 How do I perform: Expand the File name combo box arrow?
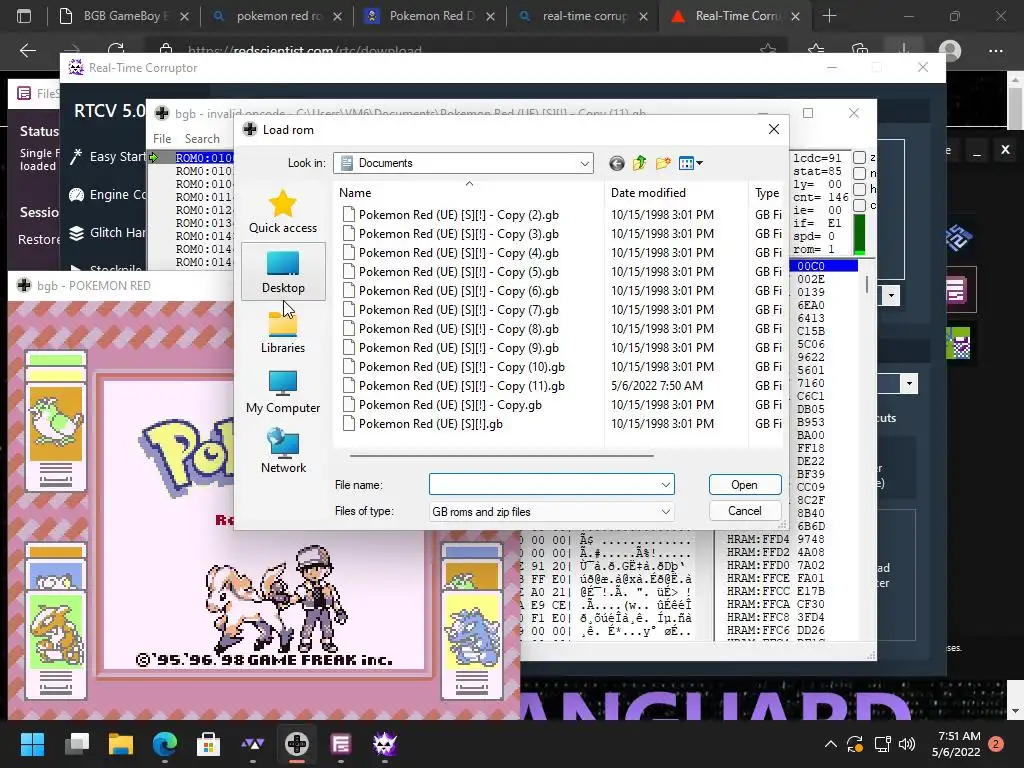pos(665,485)
